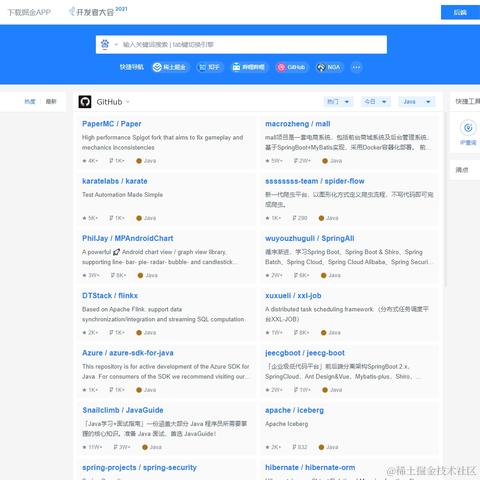Open the ssssssss-team / spider-flow repository

click(315, 181)
